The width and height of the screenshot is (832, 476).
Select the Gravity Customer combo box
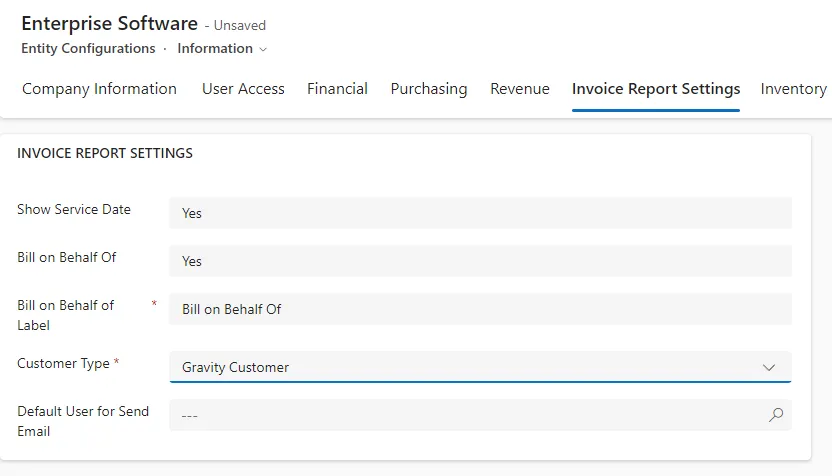pyautogui.click(x=480, y=367)
